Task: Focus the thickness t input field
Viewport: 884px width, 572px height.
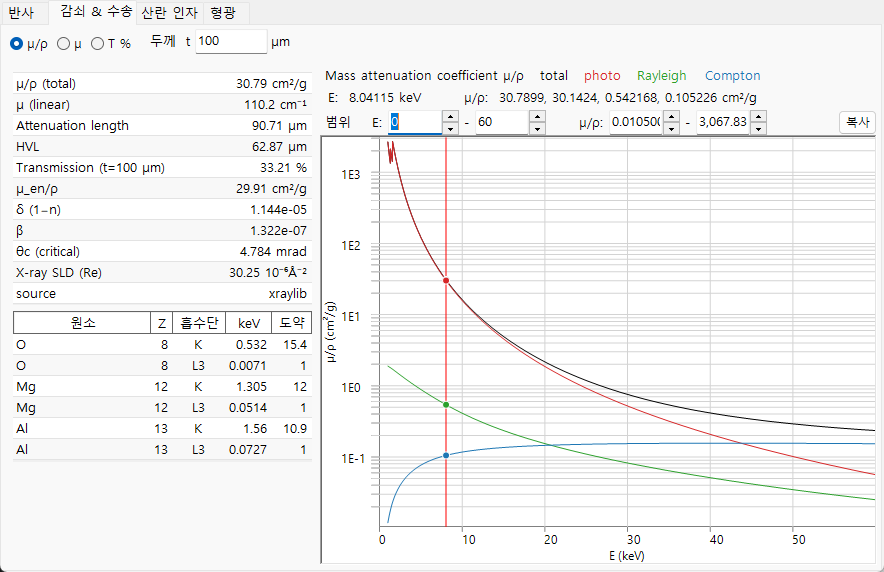Action: 231,42
